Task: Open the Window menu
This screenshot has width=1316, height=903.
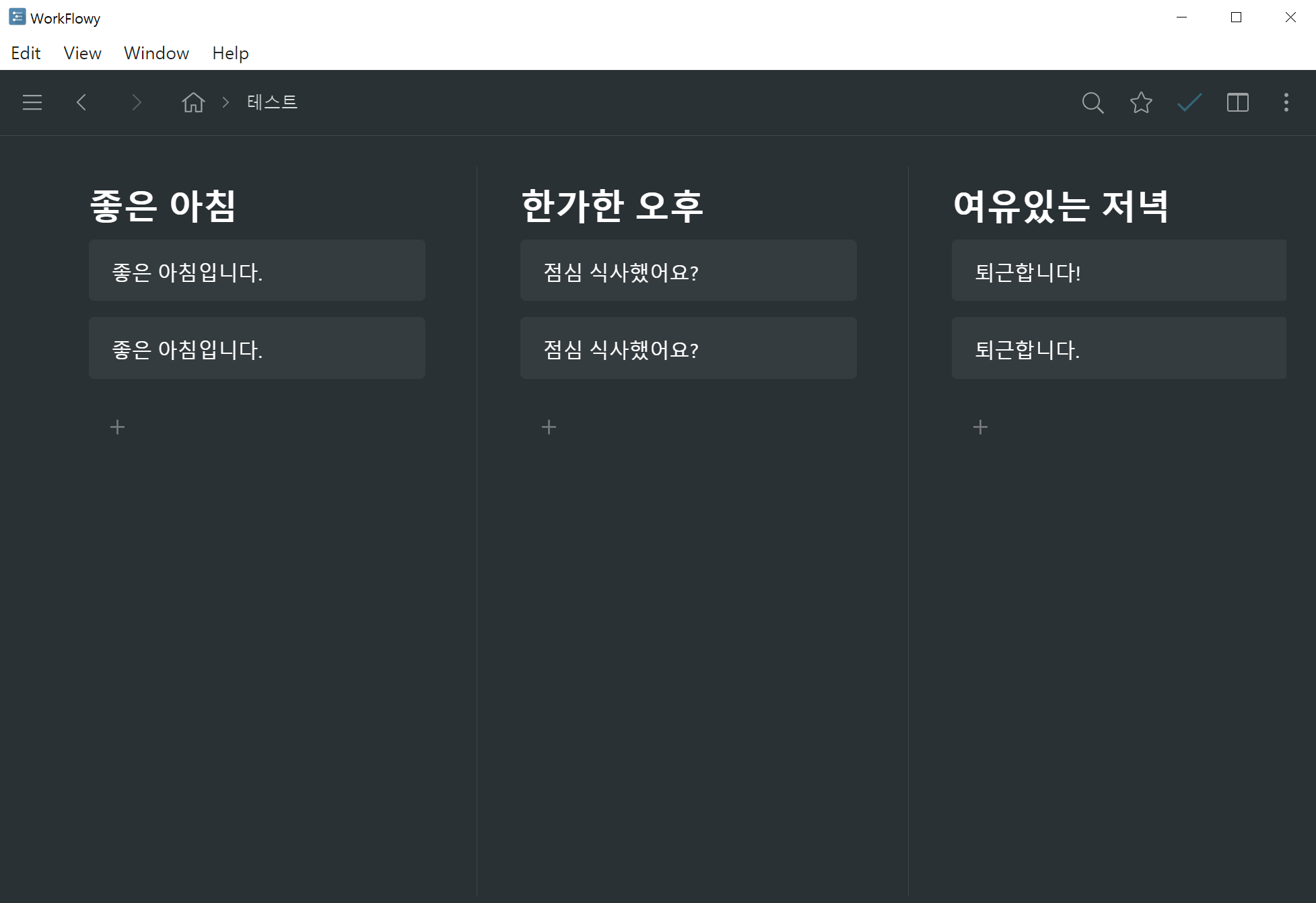Action: point(156,53)
